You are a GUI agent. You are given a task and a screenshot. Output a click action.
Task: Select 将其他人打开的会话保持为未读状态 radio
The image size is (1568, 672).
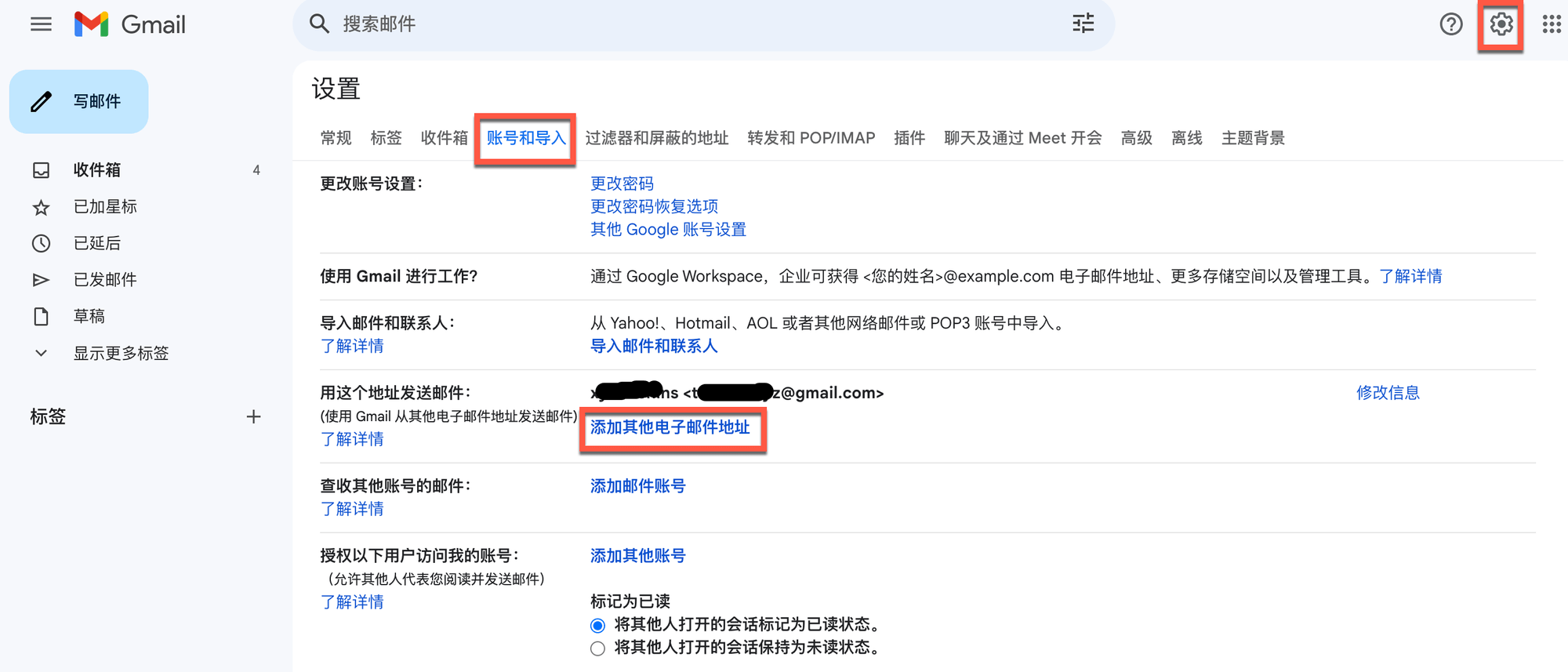click(597, 648)
